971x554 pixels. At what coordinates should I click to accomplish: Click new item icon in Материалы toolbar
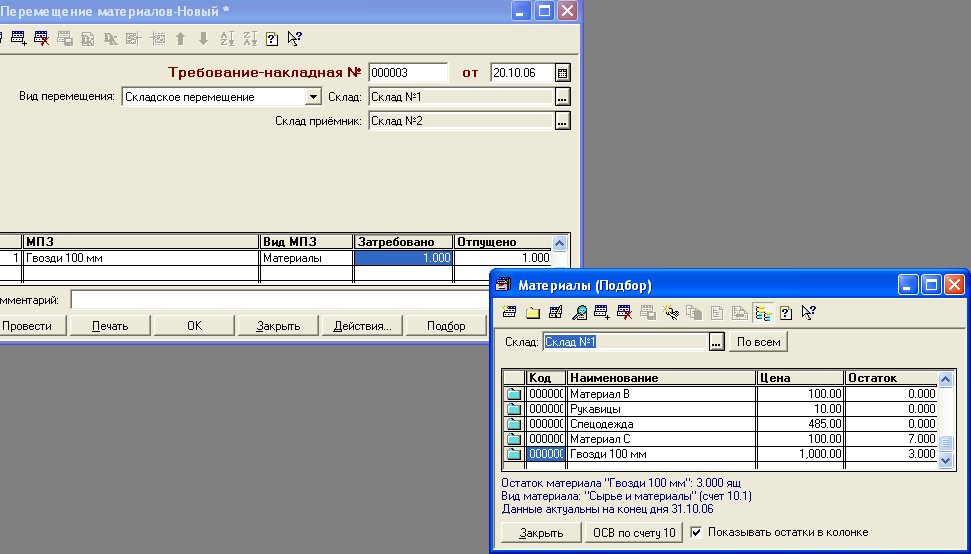click(x=510, y=313)
